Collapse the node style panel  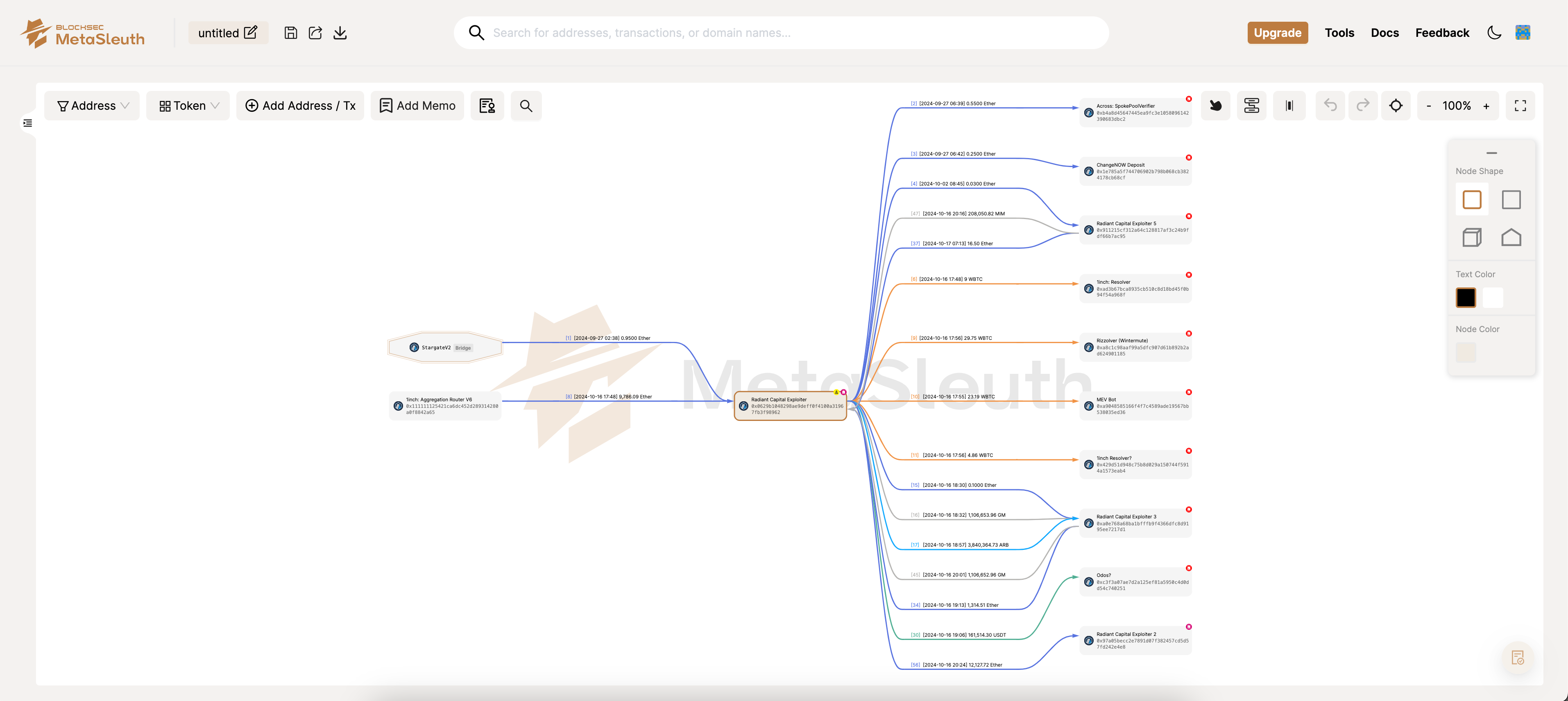[x=1491, y=153]
